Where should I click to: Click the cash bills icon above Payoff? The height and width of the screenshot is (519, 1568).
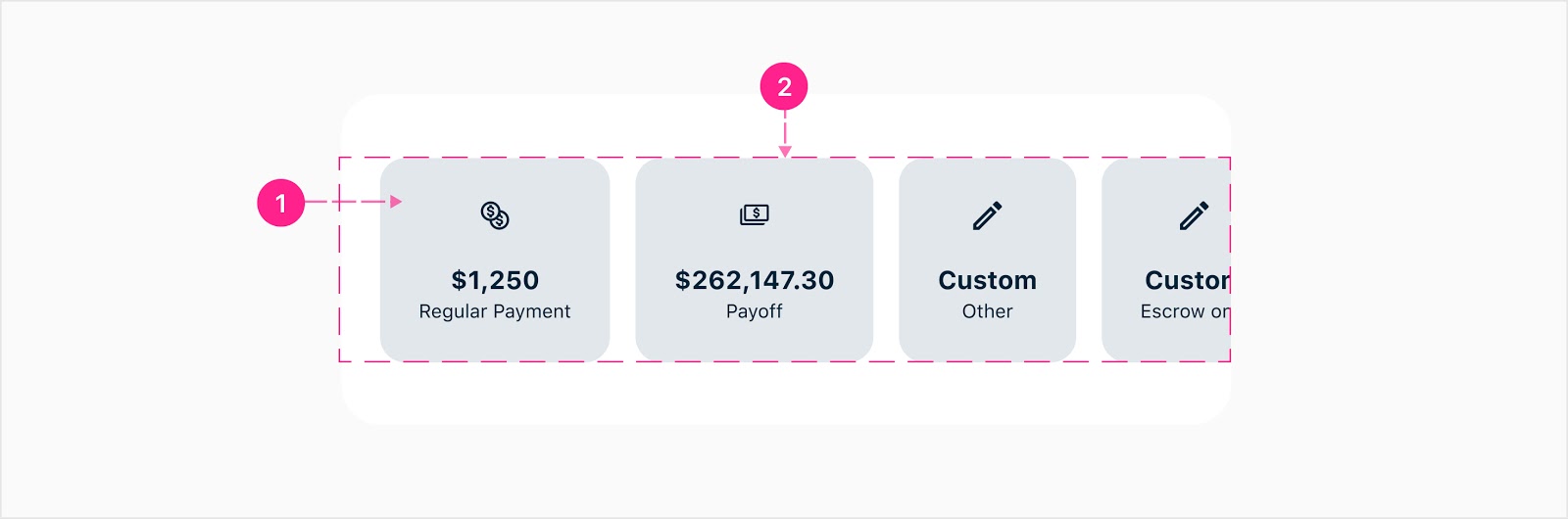755,214
